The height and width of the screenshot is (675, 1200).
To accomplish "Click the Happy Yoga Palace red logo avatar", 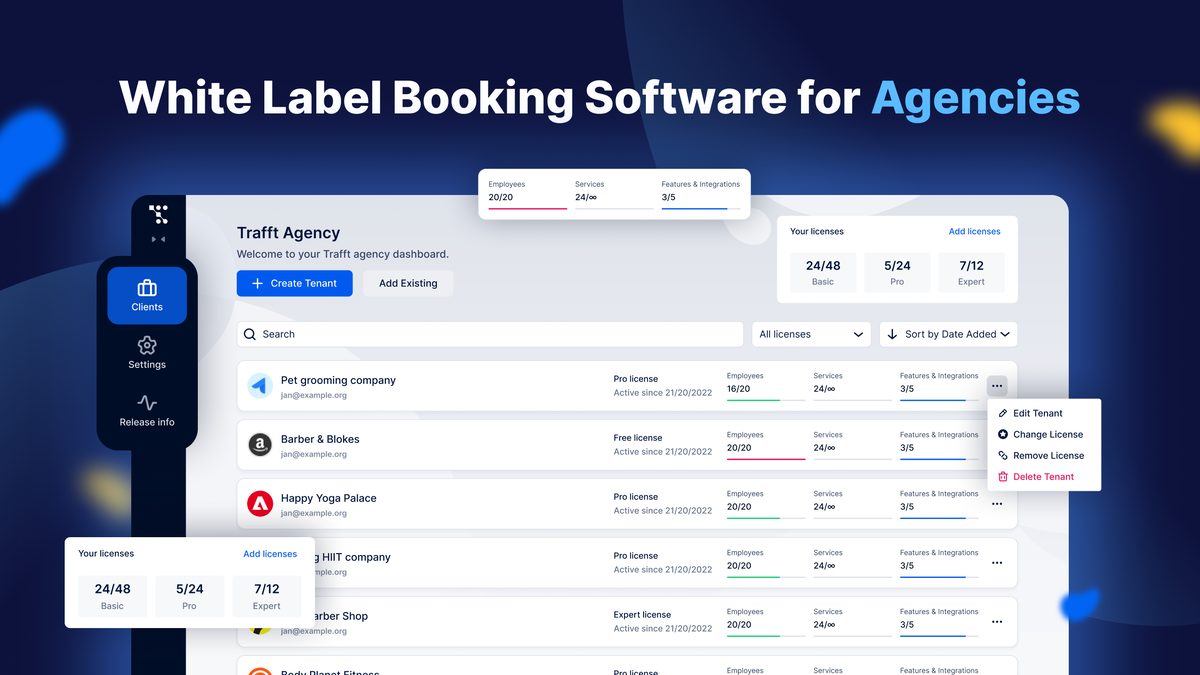I will tap(260, 503).
